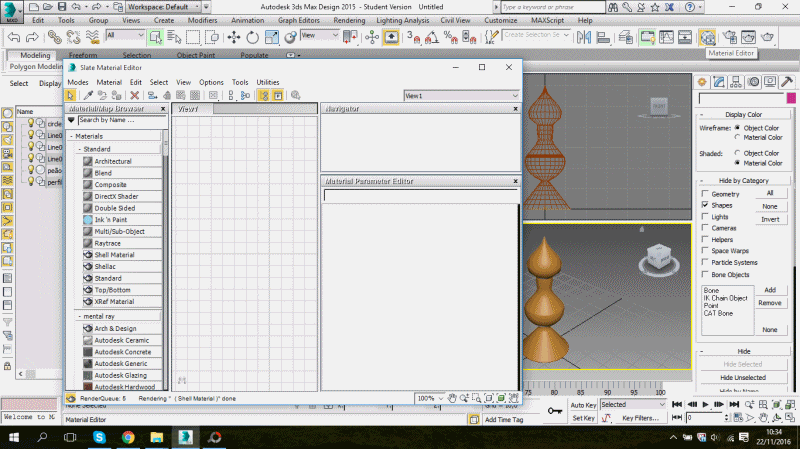The height and width of the screenshot is (449, 800).
Task: Check the Cameras hide category box
Action: point(705,228)
